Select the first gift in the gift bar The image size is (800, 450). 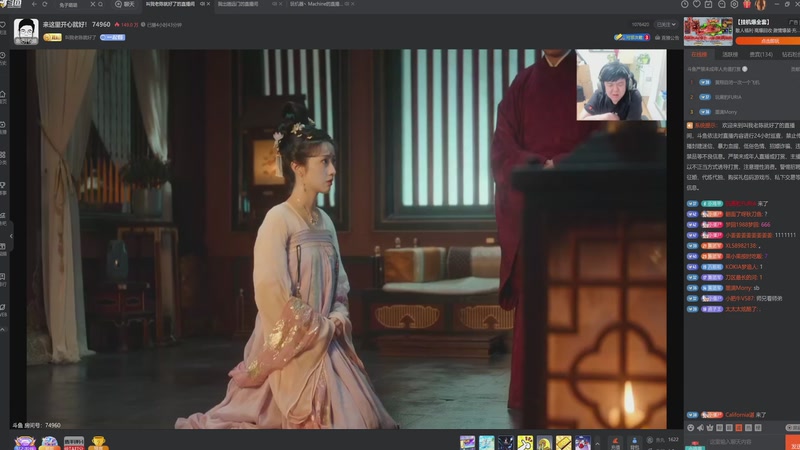tap(467, 443)
